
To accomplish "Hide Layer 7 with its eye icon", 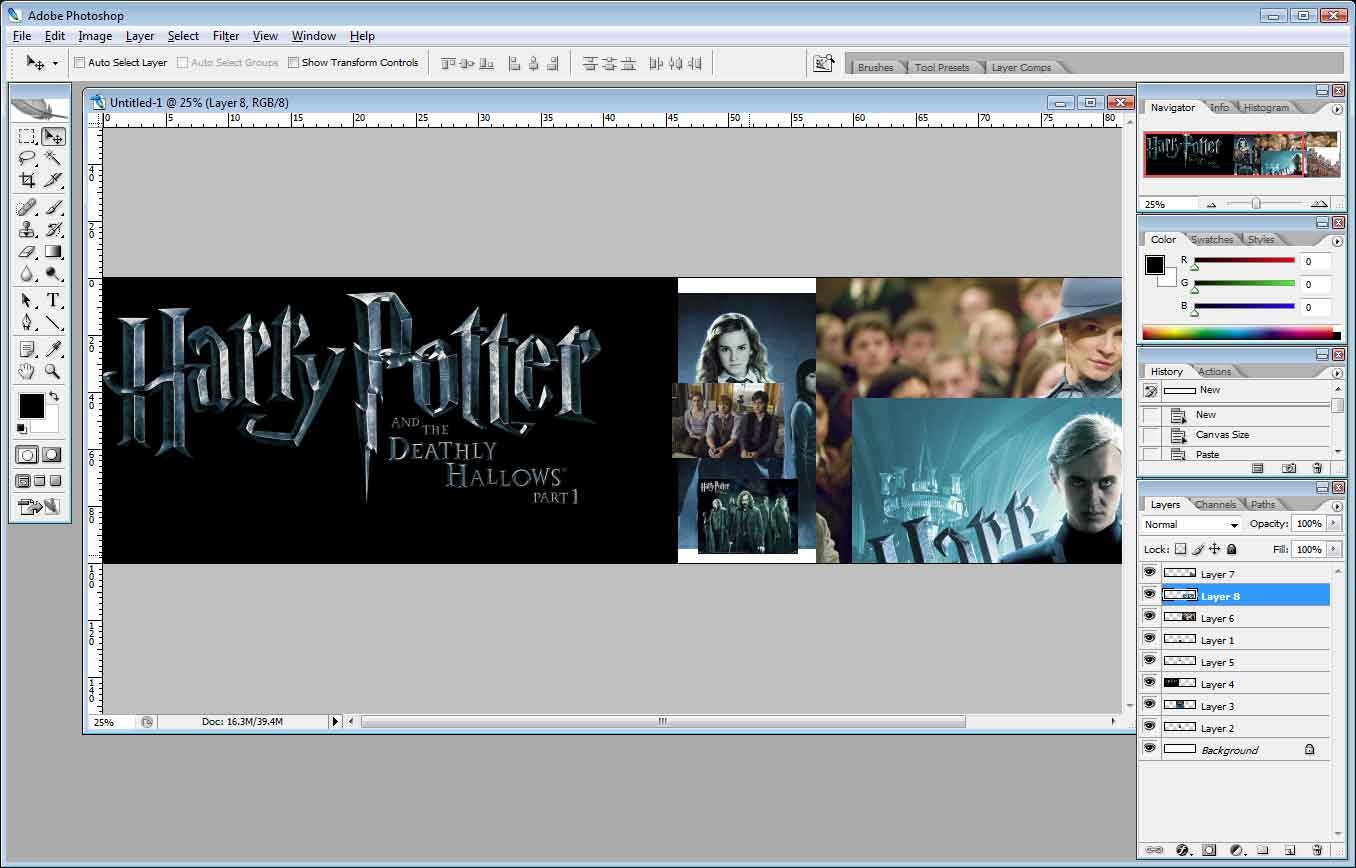I will 1149,573.
